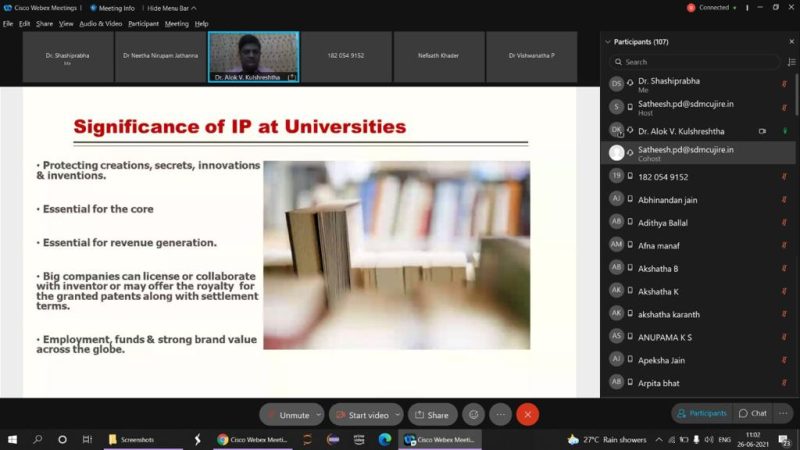Click Hide Menu Bar
800x450 pixels.
click(166, 7)
